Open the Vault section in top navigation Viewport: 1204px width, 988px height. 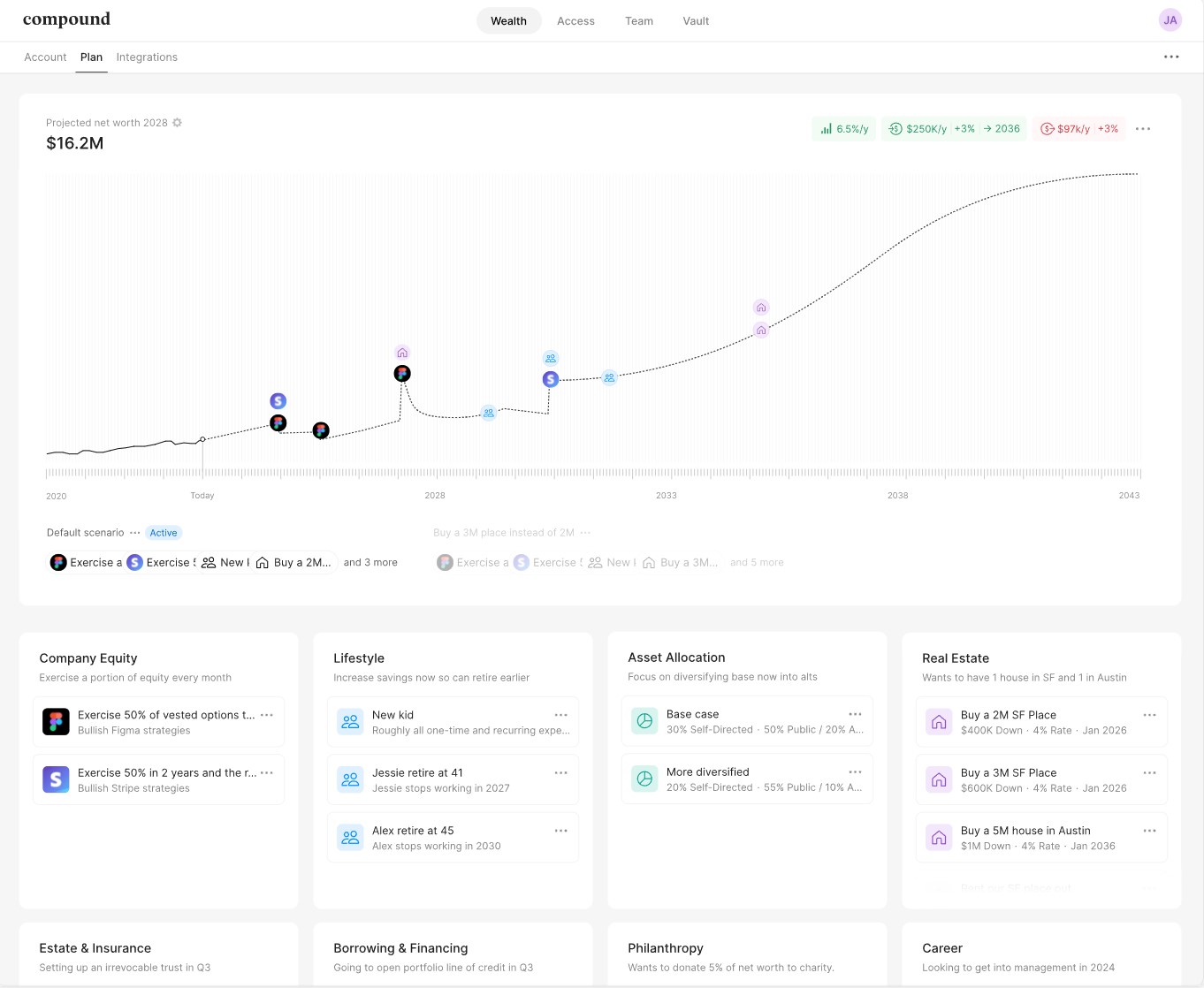tap(696, 21)
